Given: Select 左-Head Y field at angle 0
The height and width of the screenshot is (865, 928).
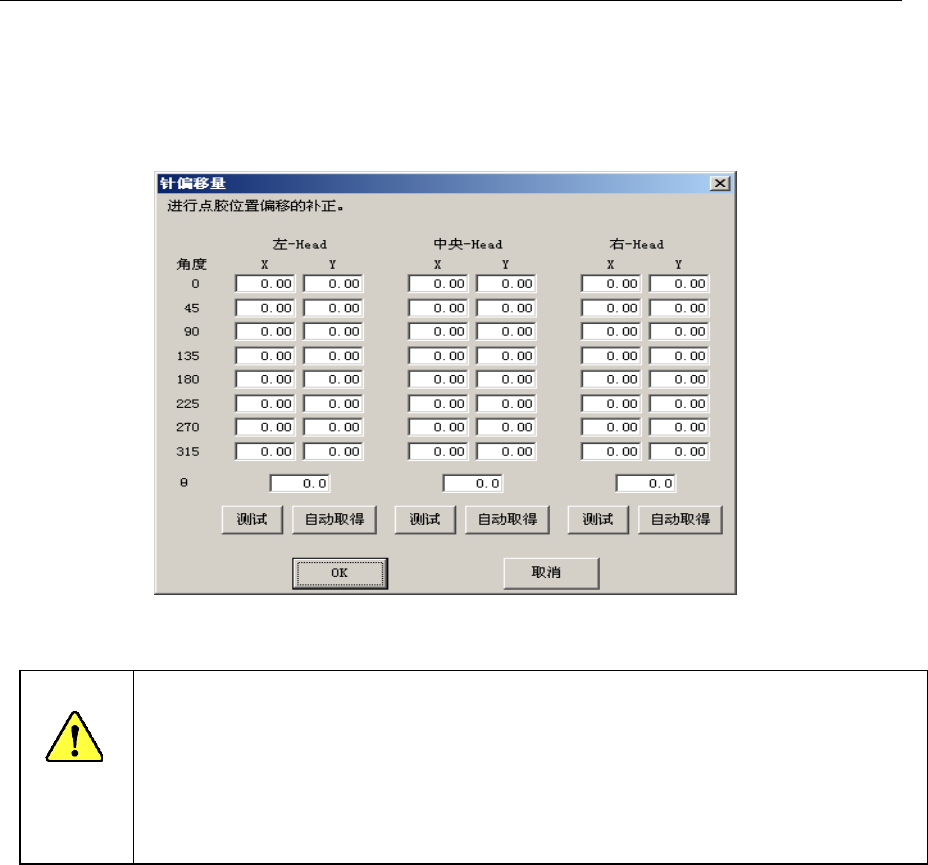Looking at the screenshot, I should 333,284.
